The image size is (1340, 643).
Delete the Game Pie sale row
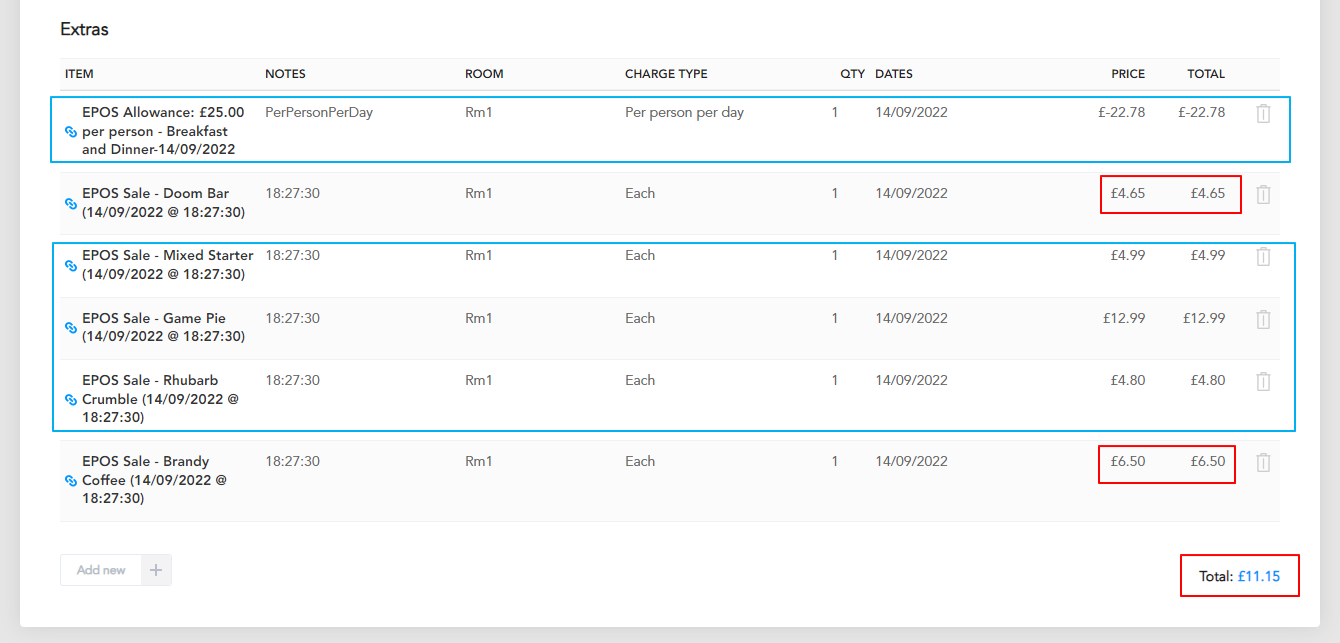pyautogui.click(x=1263, y=319)
